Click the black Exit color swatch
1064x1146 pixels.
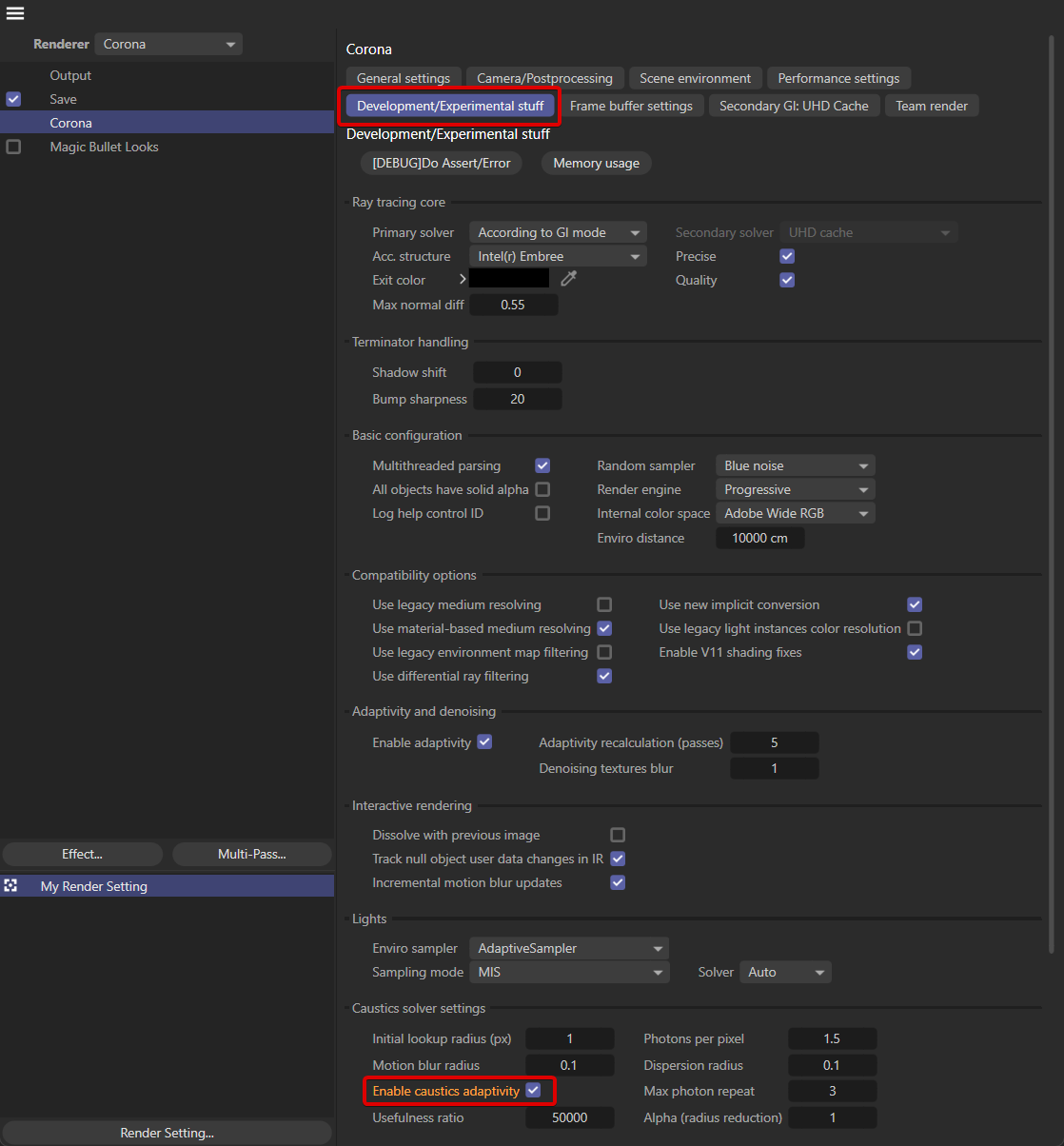[x=509, y=279]
